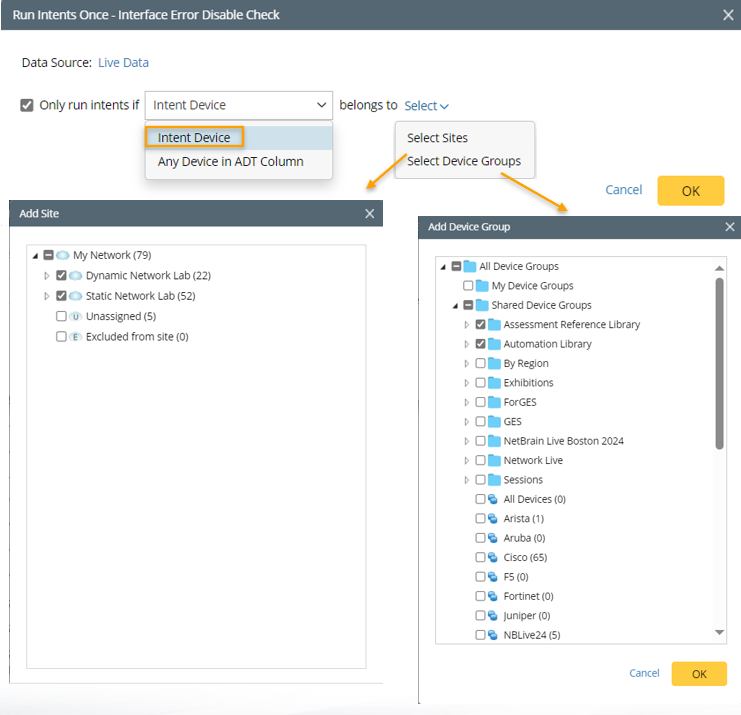Expand the Dynamic Network Lab tree node
This screenshot has height=715, width=741.
pyautogui.click(x=46, y=276)
